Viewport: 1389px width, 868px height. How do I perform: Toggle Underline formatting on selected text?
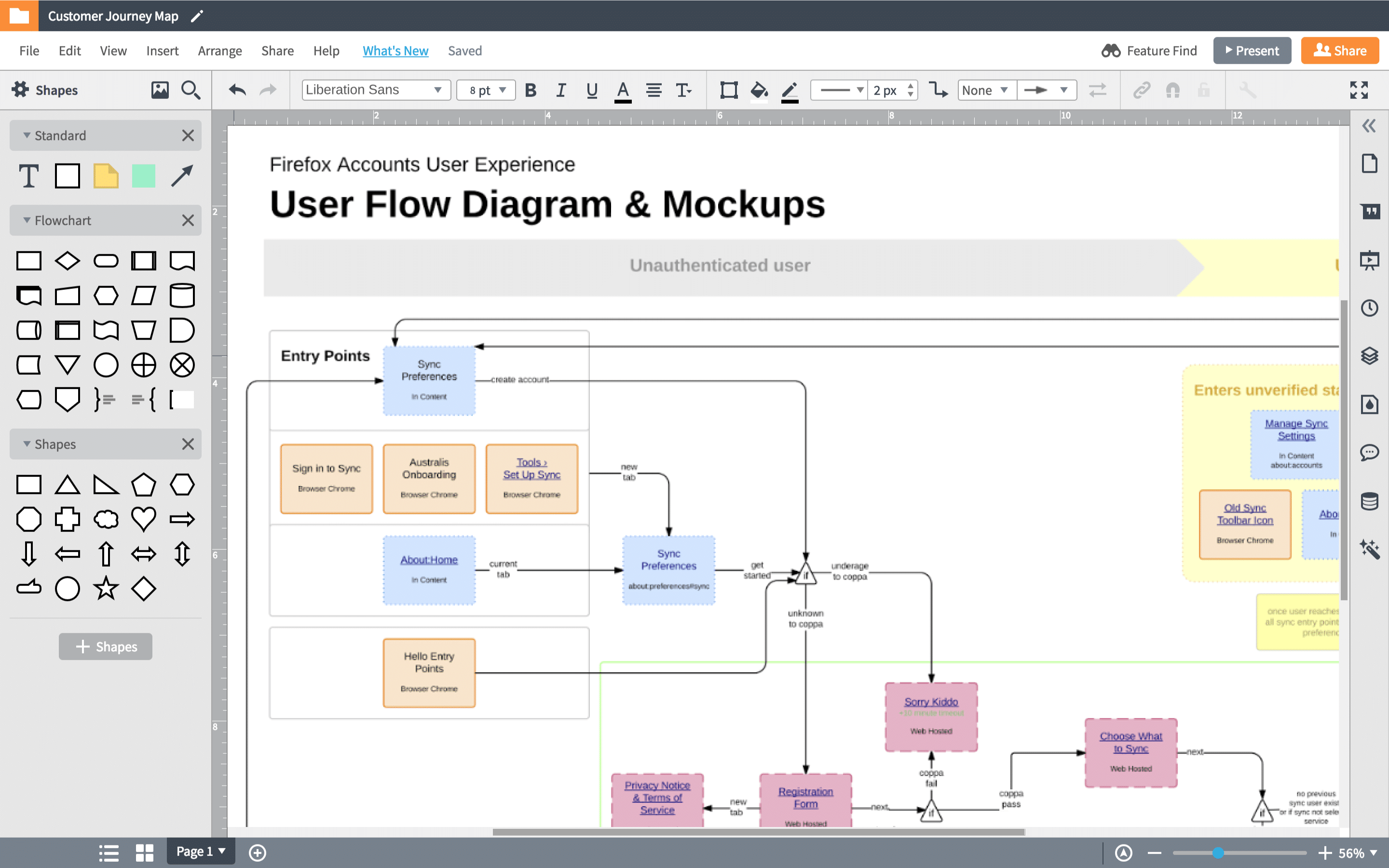pyautogui.click(x=590, y=90)
